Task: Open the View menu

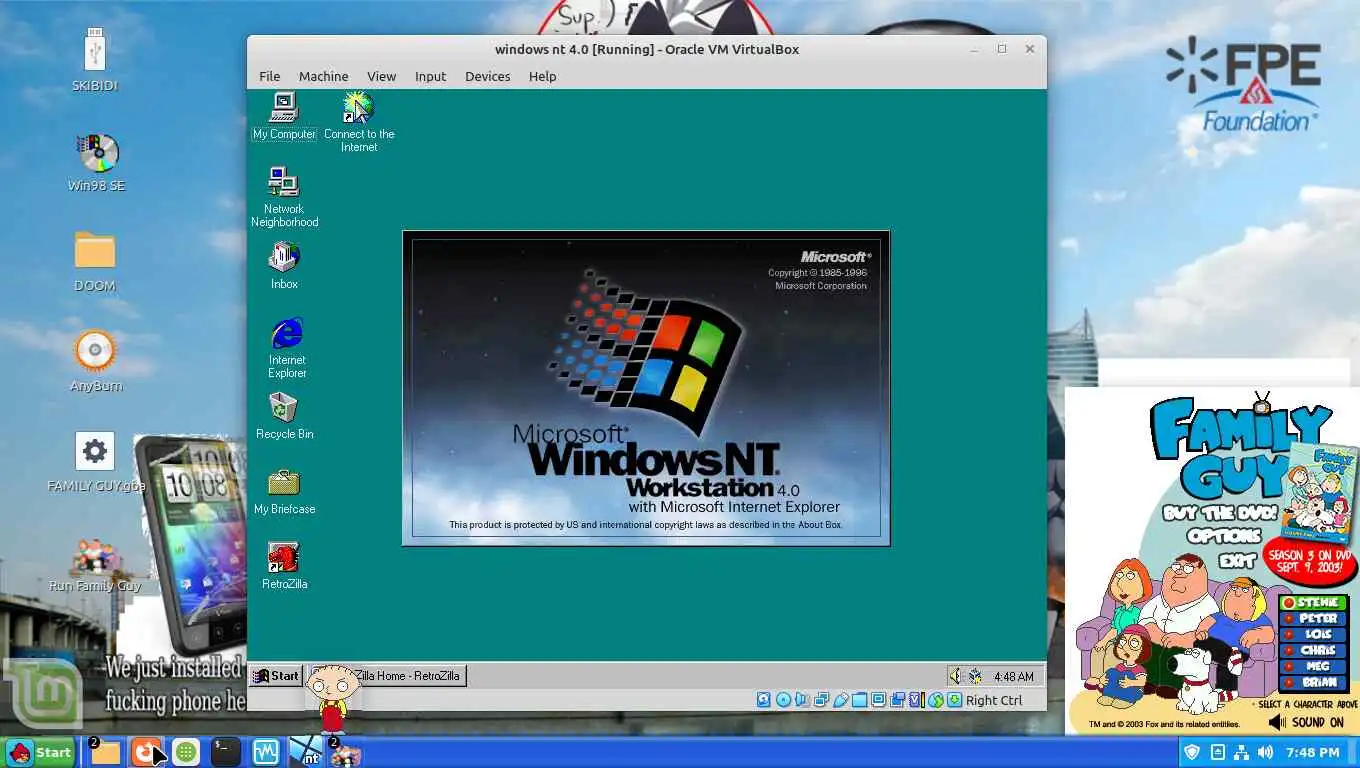Action: (381, 76)
